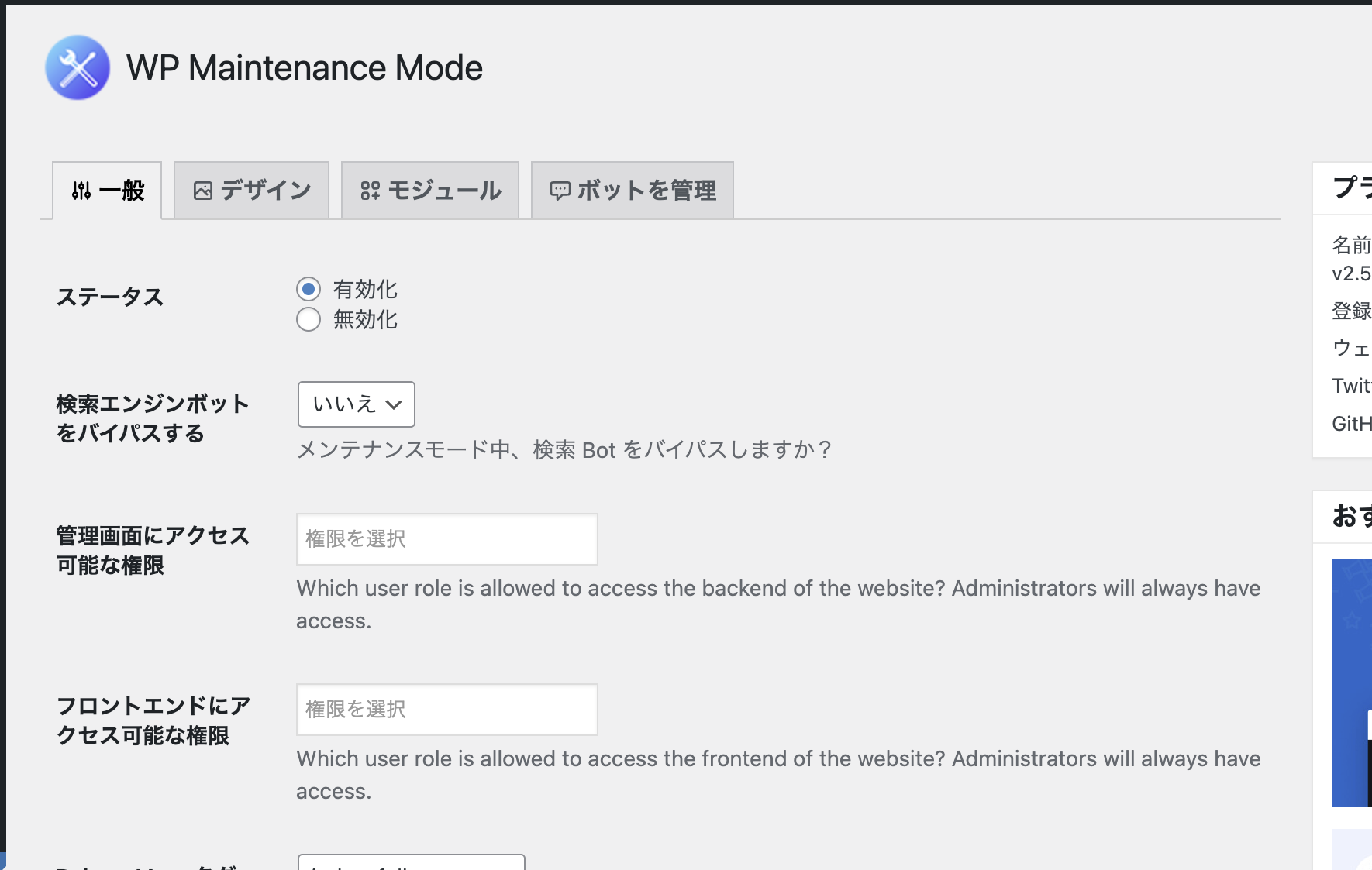Screen dimensions: 1372x870
Task: Click the WP Maintenance Mode logo icon
Action: (x=78, y=67)
